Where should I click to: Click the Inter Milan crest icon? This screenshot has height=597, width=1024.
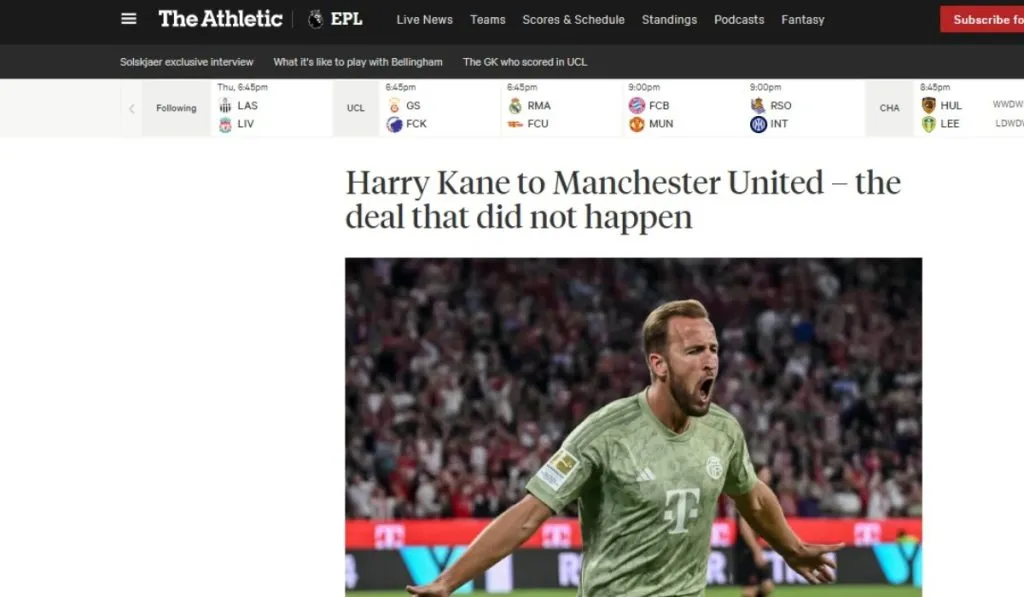click(x=758, y=124)
